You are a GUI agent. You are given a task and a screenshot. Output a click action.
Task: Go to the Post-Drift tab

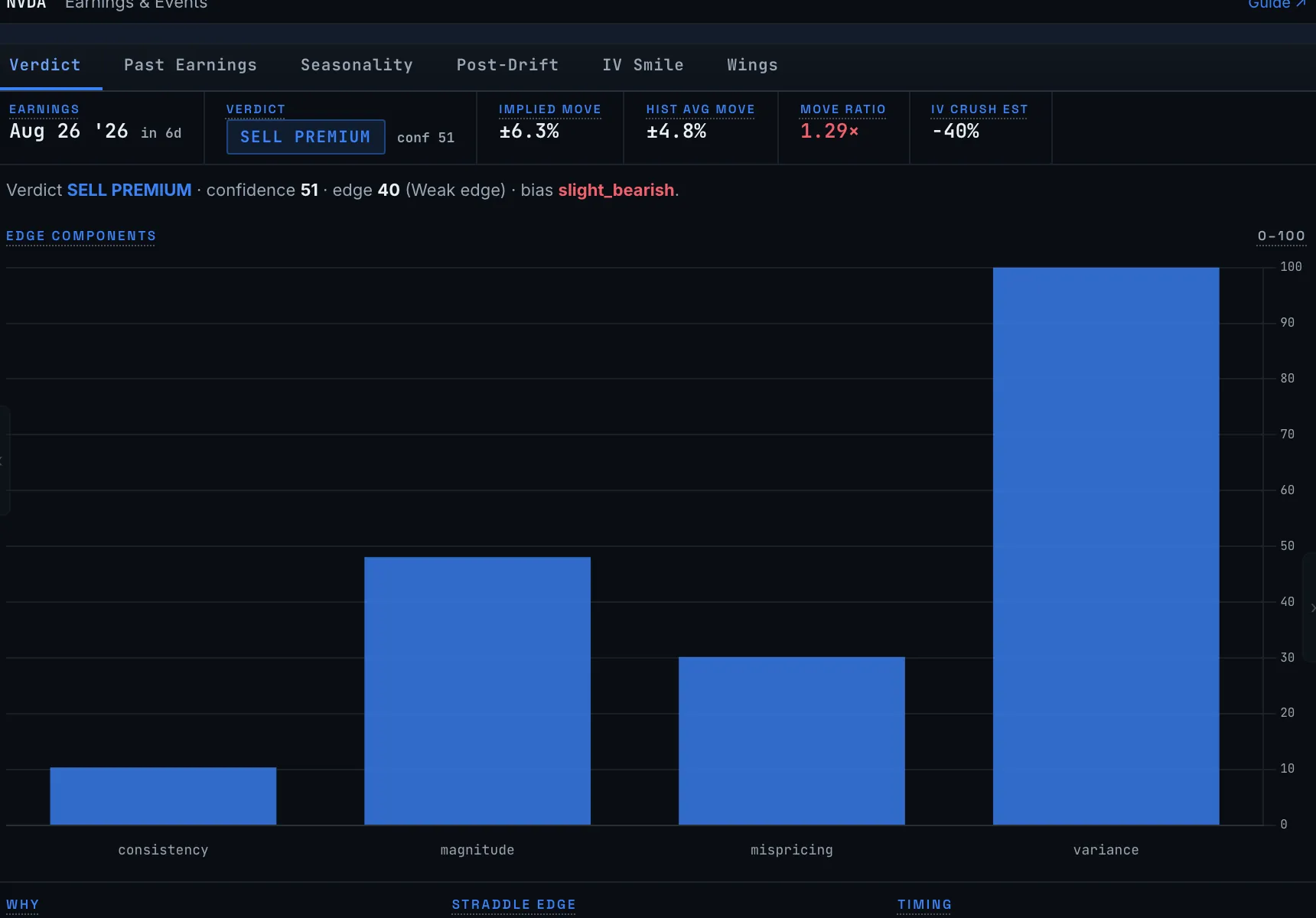coord(508,65)
